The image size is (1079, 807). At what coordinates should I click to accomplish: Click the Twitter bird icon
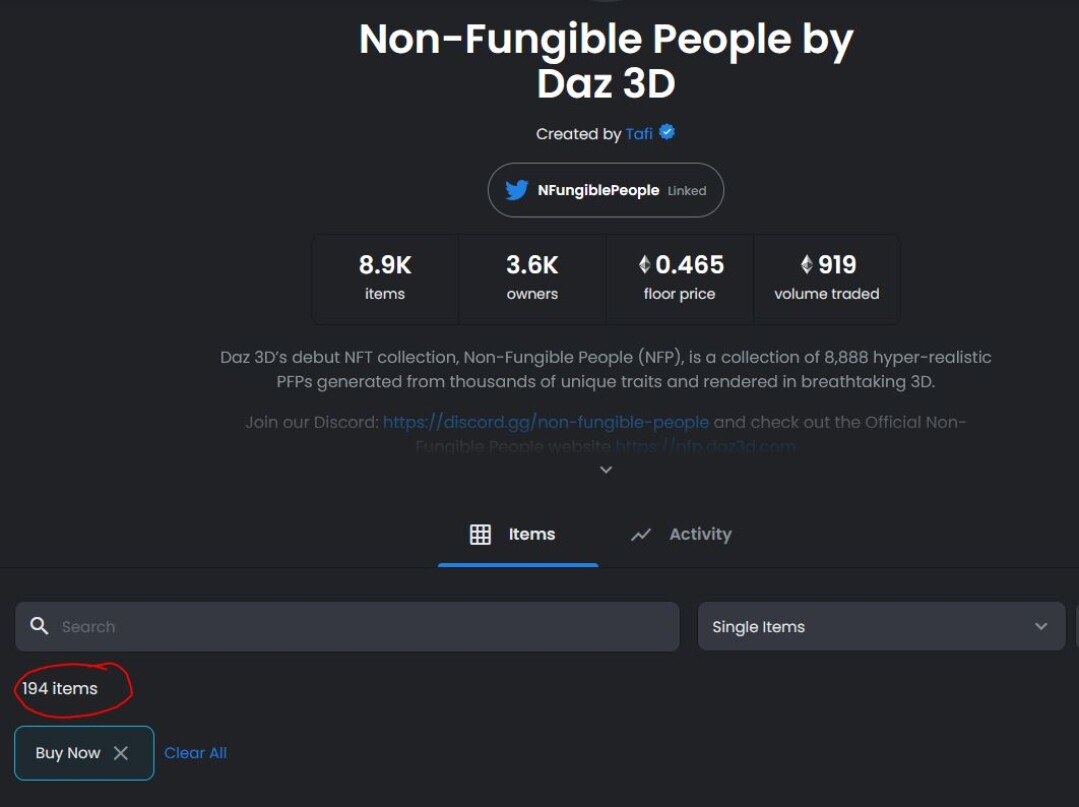pos(516,190)
